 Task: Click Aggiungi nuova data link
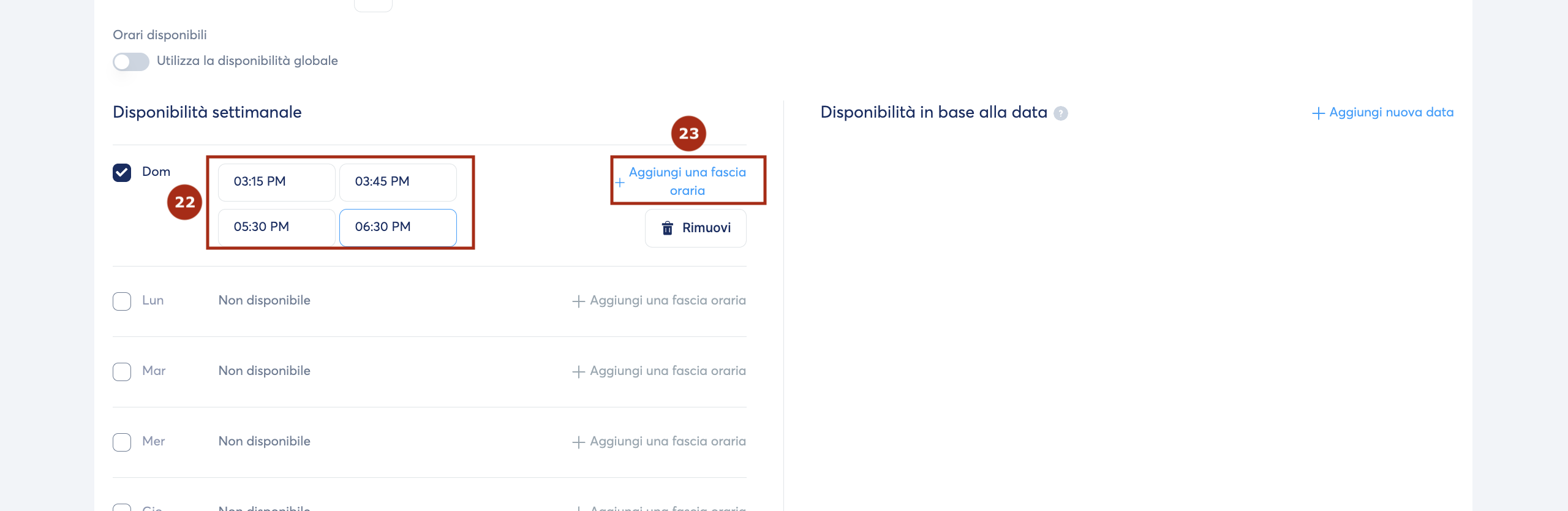click(1383, 113)
